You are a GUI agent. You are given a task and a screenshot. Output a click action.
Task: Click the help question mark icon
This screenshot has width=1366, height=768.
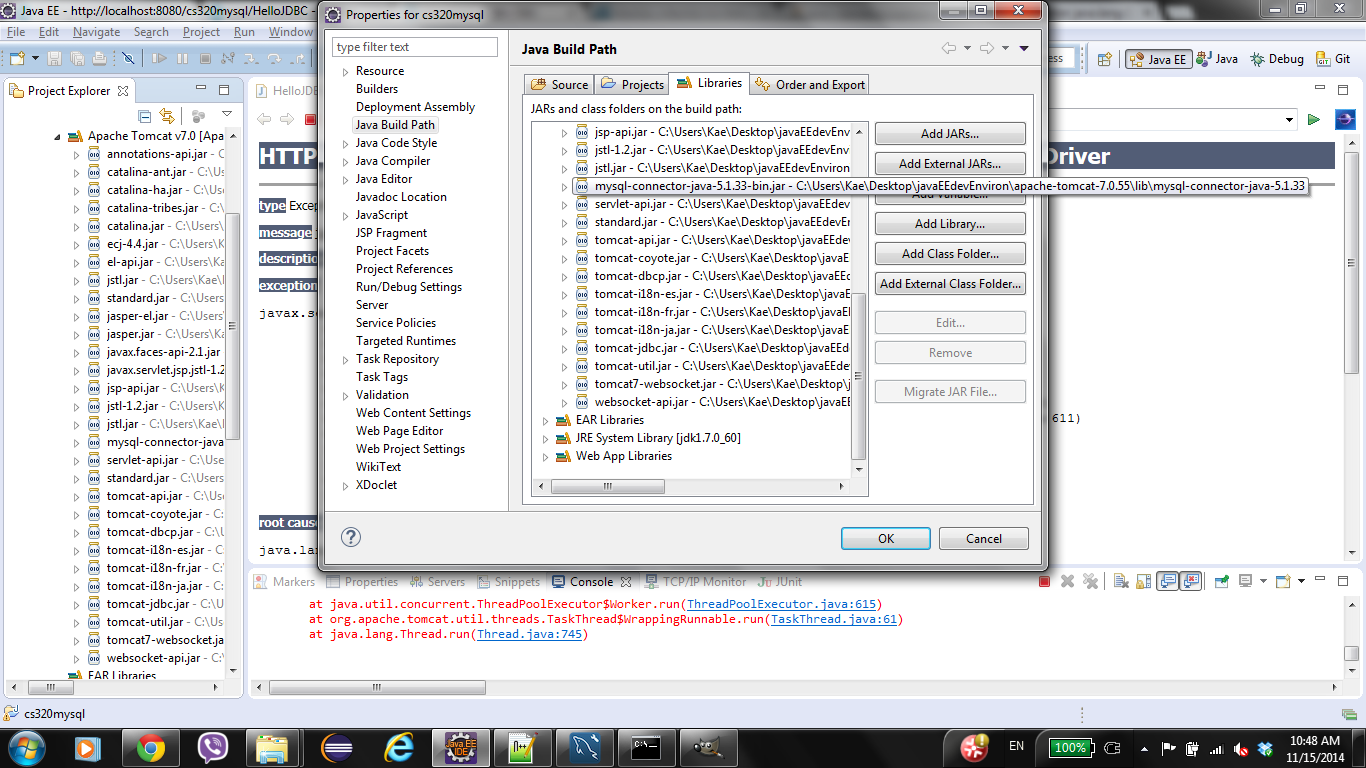click(350, 538)
